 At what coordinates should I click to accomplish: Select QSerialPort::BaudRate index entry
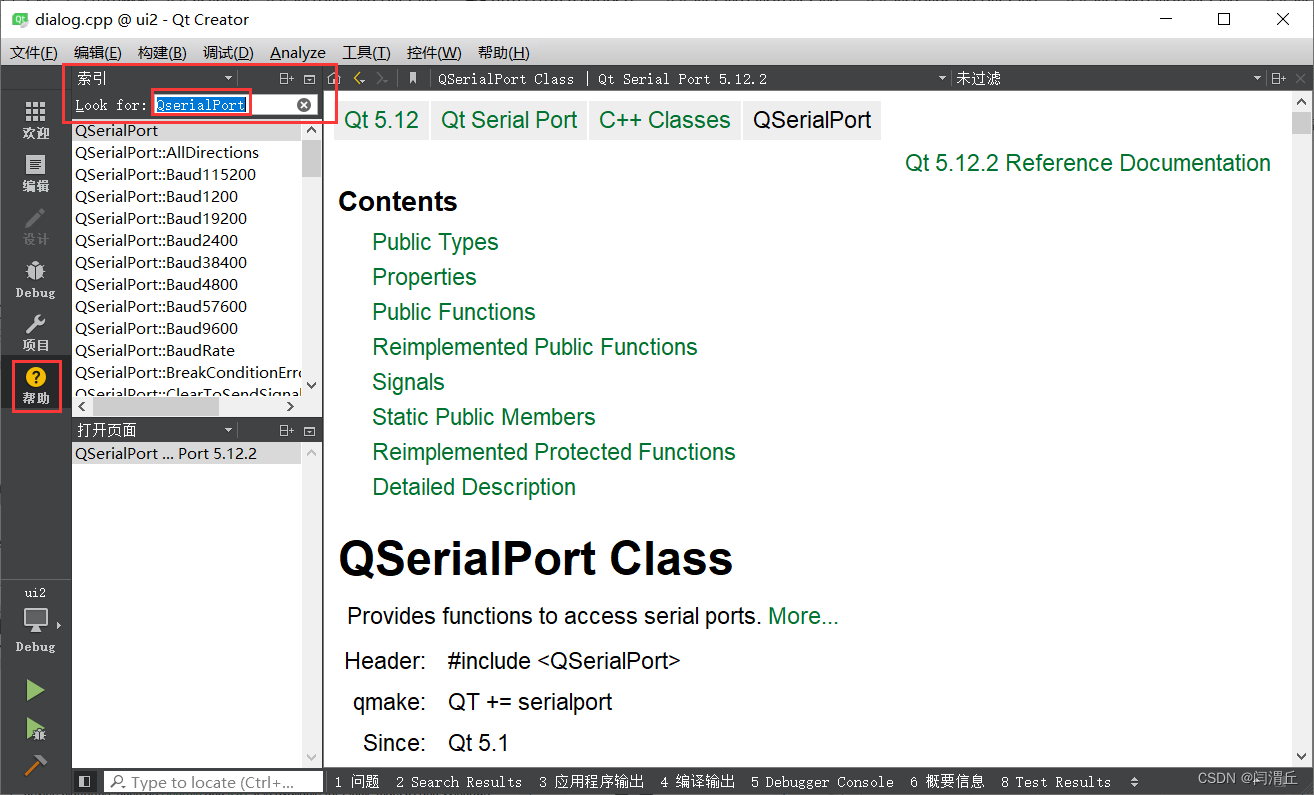(x=187, y=350)
